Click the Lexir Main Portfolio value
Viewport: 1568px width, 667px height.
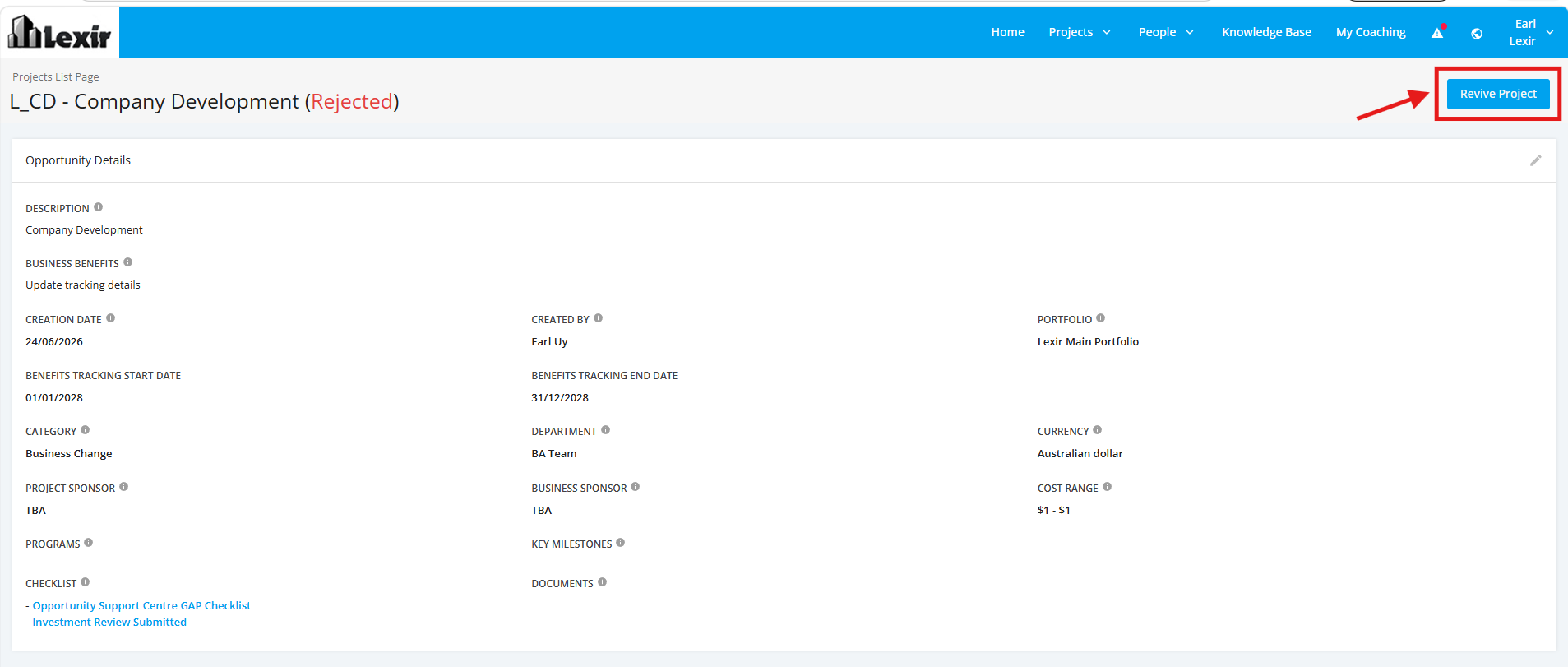pos(1088,341)
